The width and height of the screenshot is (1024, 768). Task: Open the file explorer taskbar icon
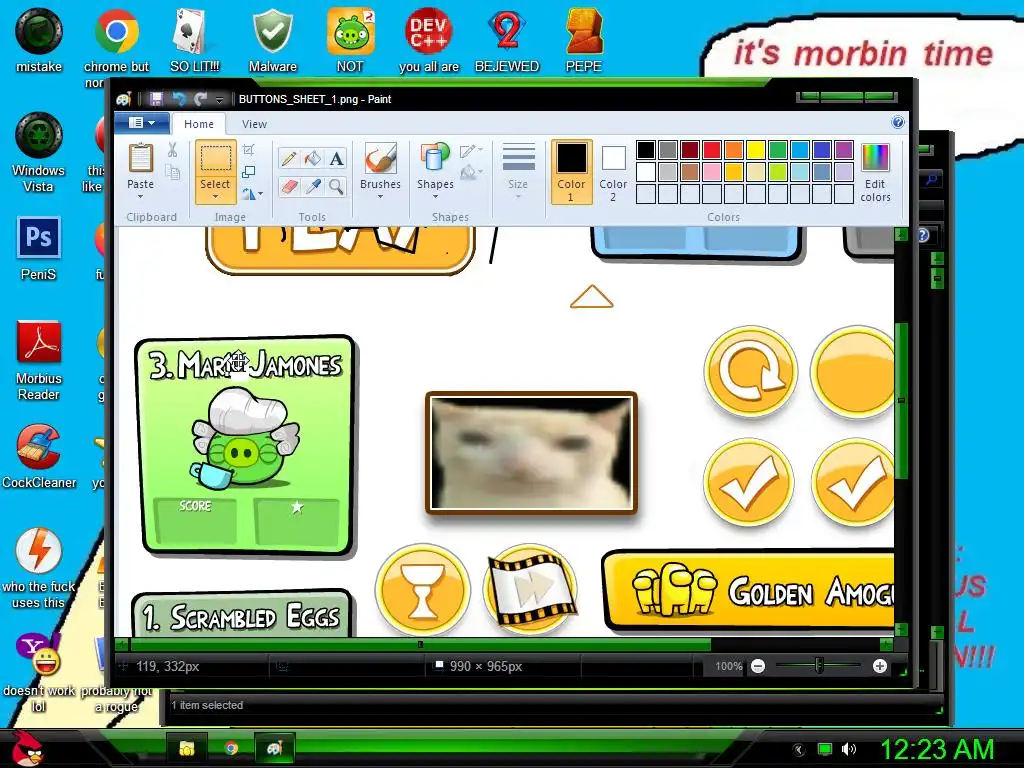[x=187, y=748]
